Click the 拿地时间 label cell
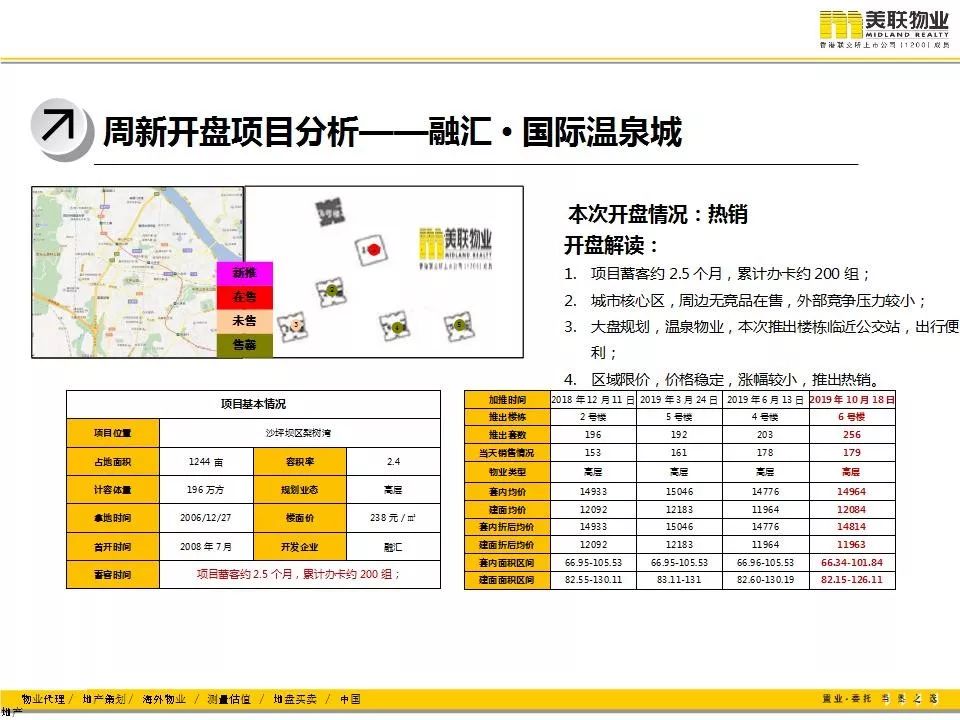This screenshot has height=720, width=960. click(x=113, y=518)
